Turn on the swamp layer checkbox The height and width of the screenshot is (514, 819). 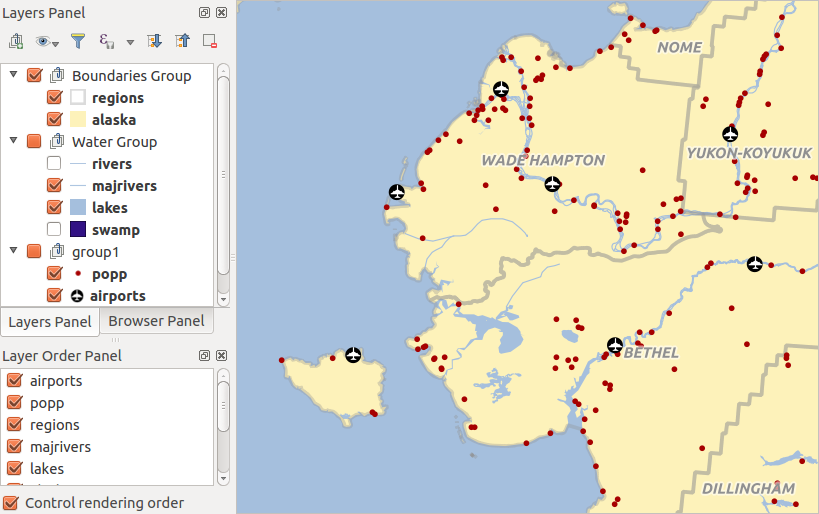54,230
